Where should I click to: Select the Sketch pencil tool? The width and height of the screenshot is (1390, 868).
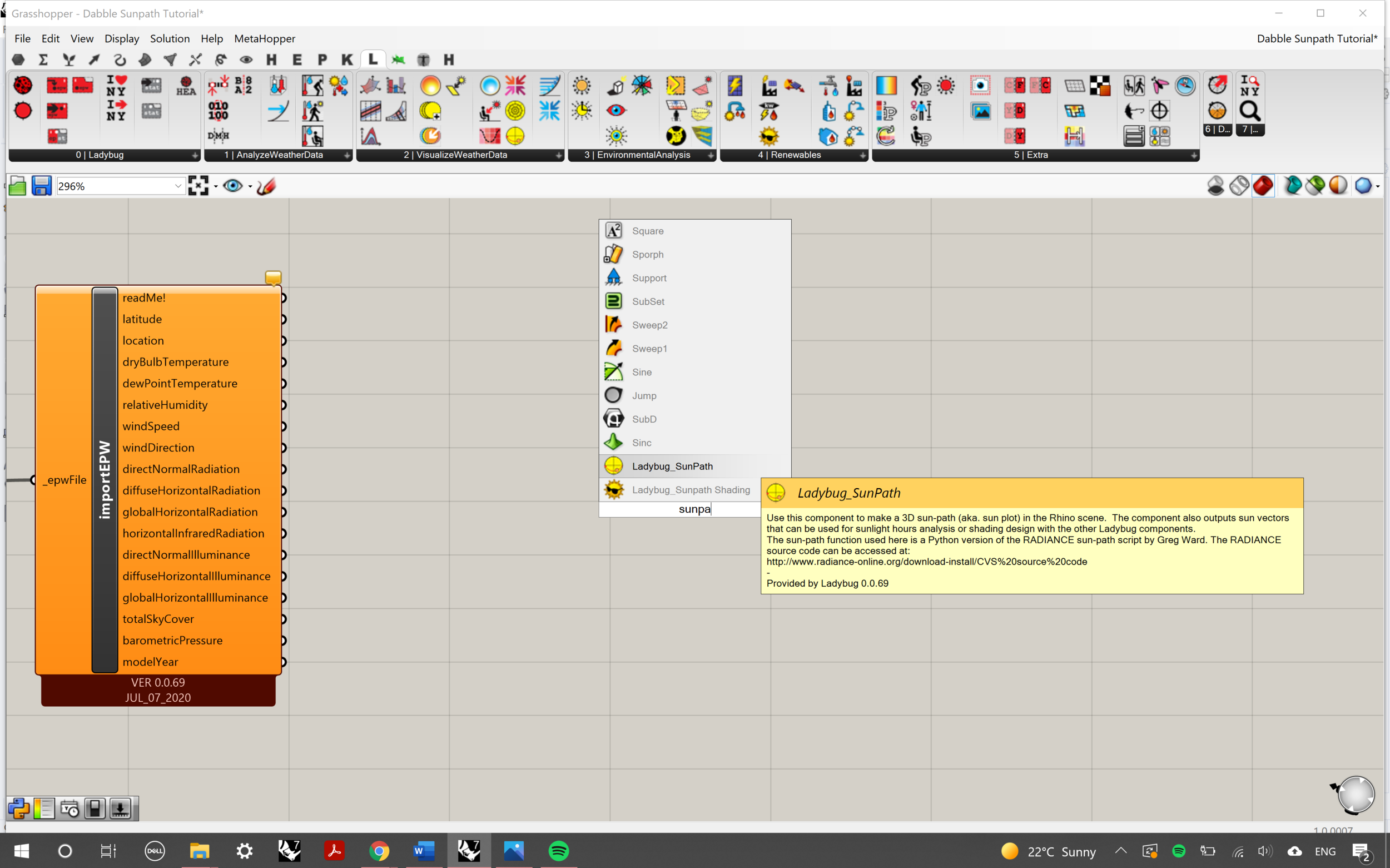click(266, 186)
